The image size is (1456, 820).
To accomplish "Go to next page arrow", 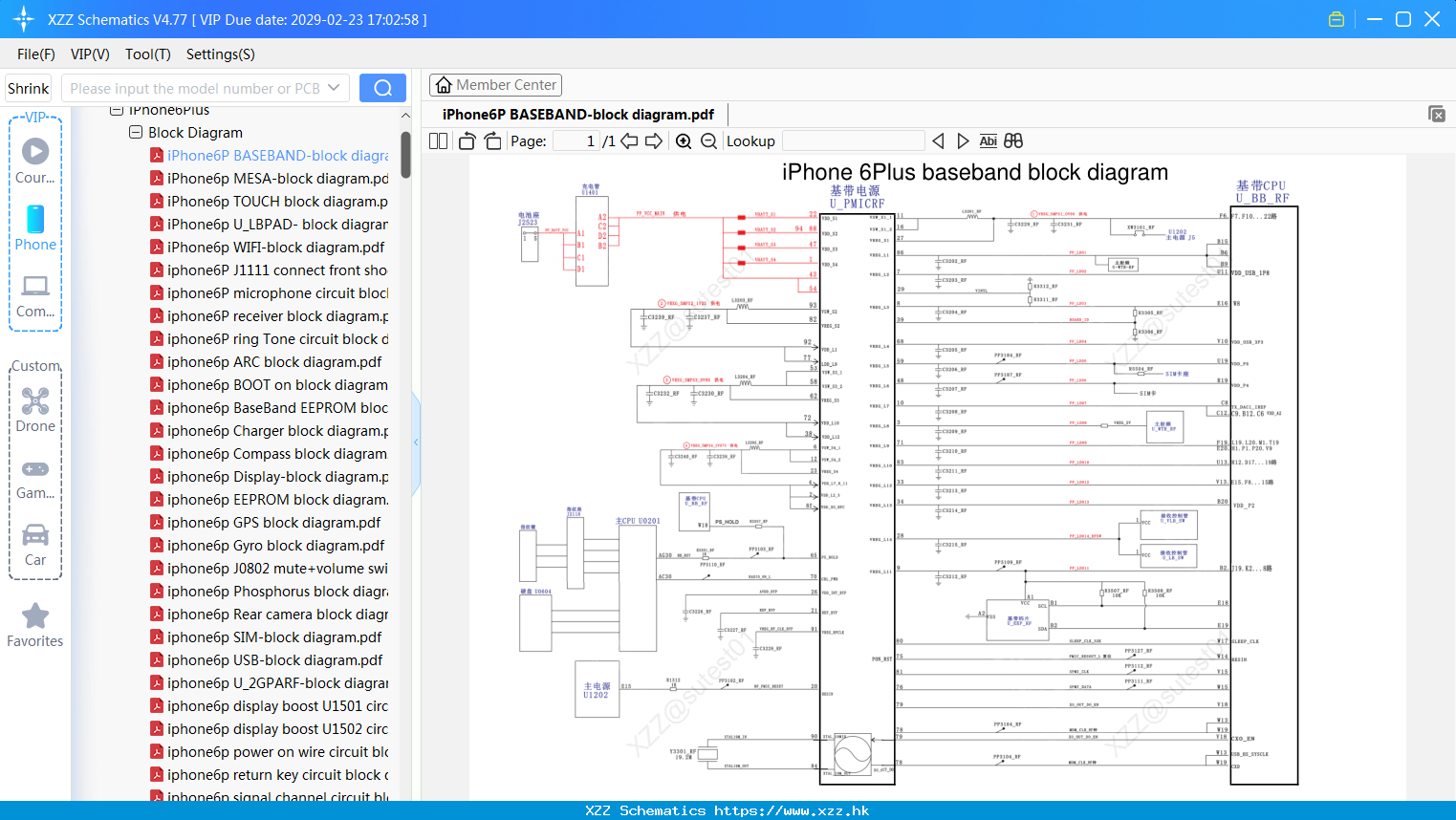I will pyautogui.click(x=654, y=140).
